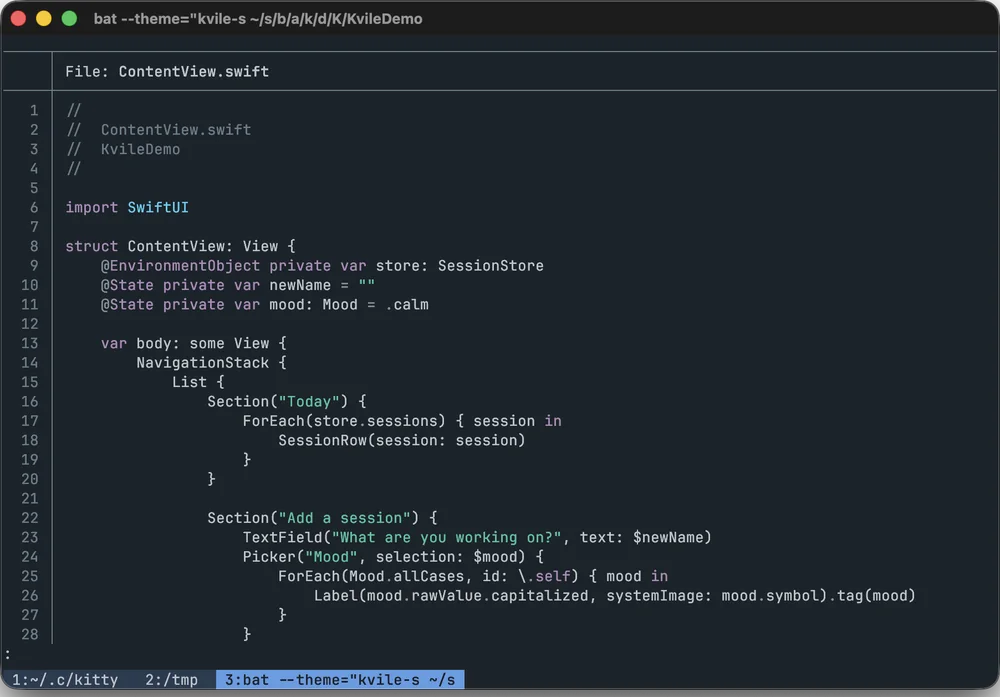Click the string "Today" on line 16
Viewport: 1000px width, 697px height.
pos(309,402)
